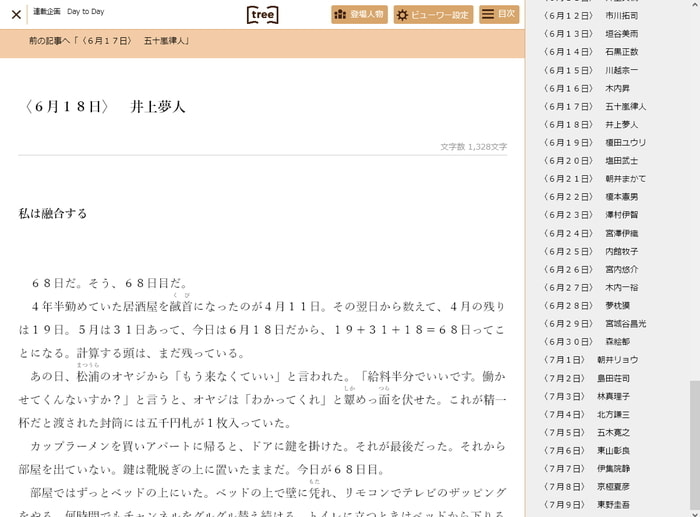Click the 連載企画 Day to Day header label
Viewport: 700px width, 517px height.
[x=68, y=12]
